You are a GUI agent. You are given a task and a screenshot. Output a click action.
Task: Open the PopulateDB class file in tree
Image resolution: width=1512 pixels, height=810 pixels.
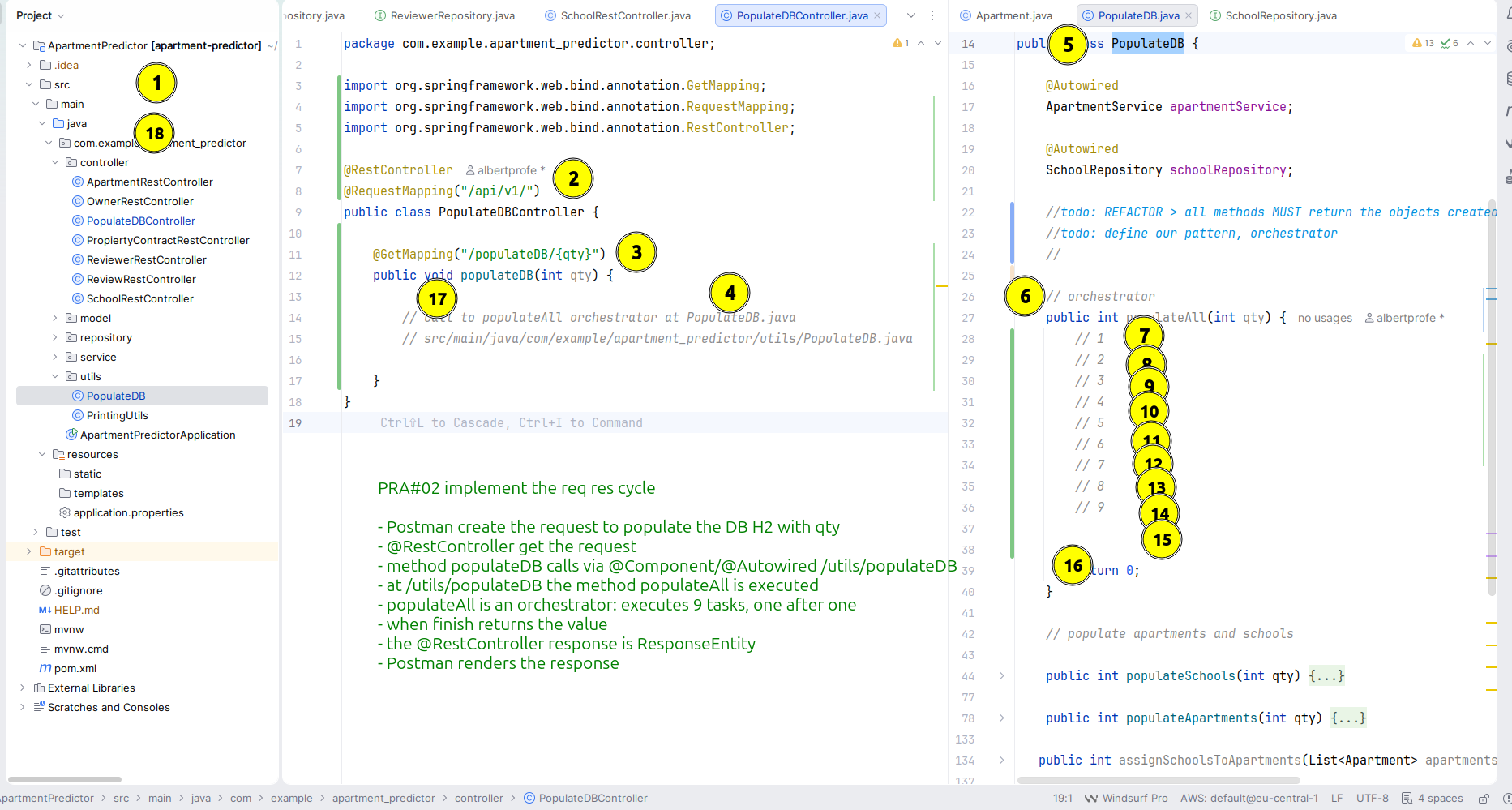click(x=115, y=396)
